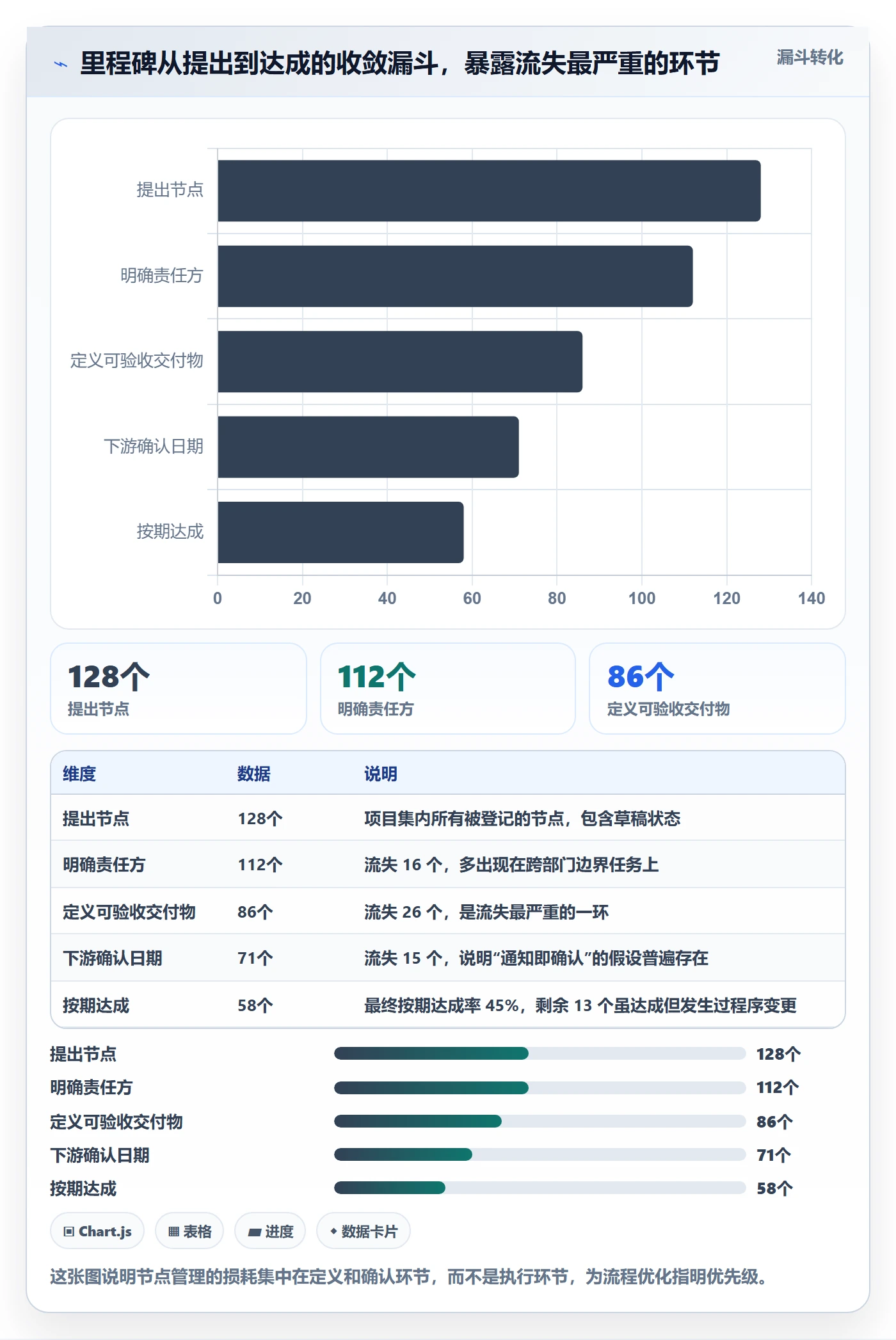896x1340 pixels.
Task: Click the 按期达成 progress bar
Action: point(540,1188)
